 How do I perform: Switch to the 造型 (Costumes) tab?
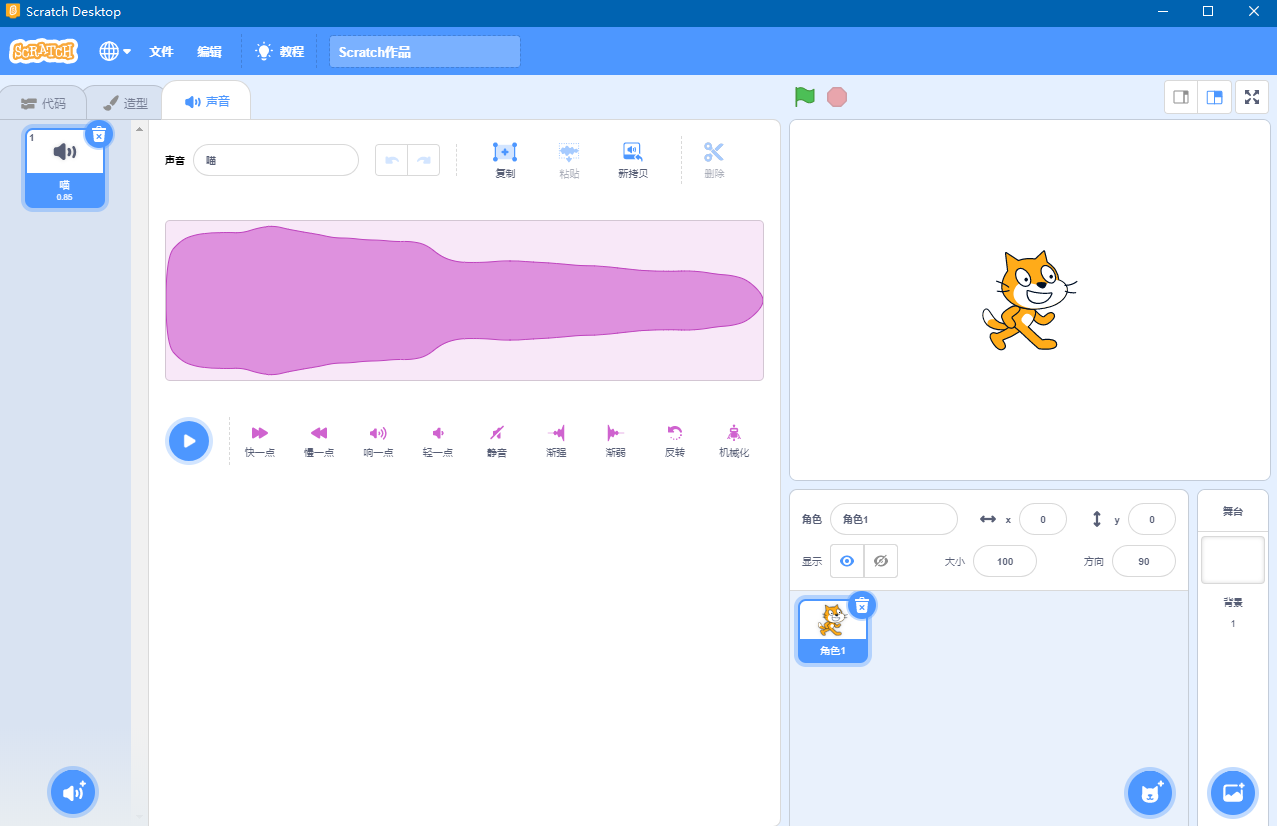[123, 100]
